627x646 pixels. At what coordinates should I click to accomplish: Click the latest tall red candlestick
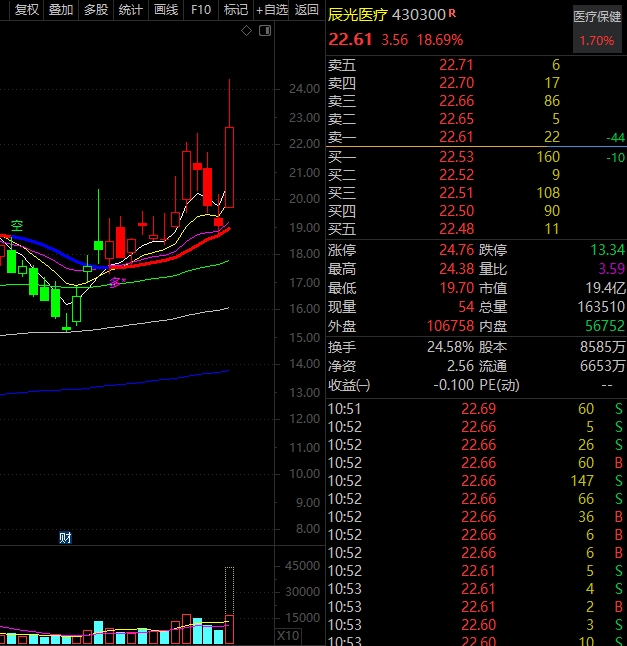(x=229, y=167)
